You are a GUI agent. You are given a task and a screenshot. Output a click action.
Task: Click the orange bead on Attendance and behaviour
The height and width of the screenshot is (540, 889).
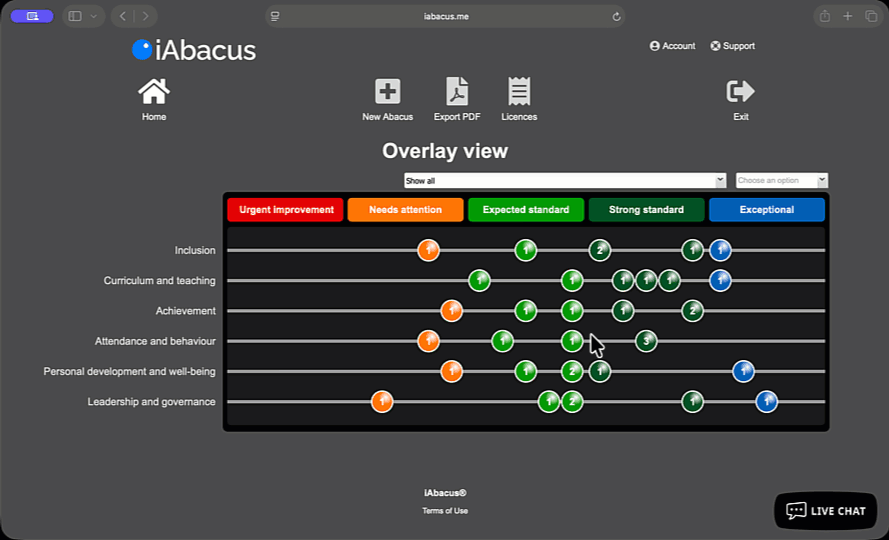click(429, 341)
